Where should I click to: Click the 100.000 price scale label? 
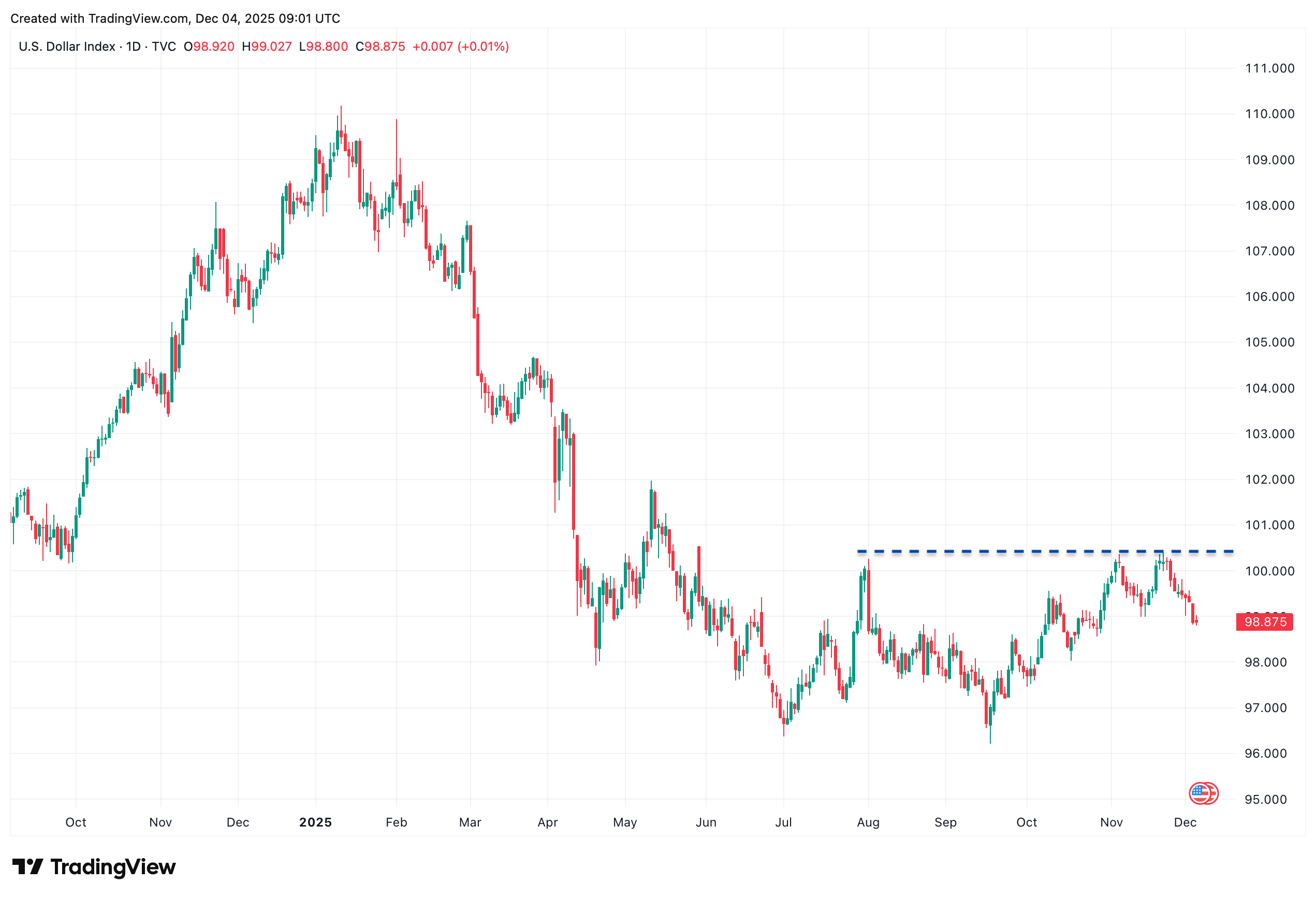(1269, 571)
